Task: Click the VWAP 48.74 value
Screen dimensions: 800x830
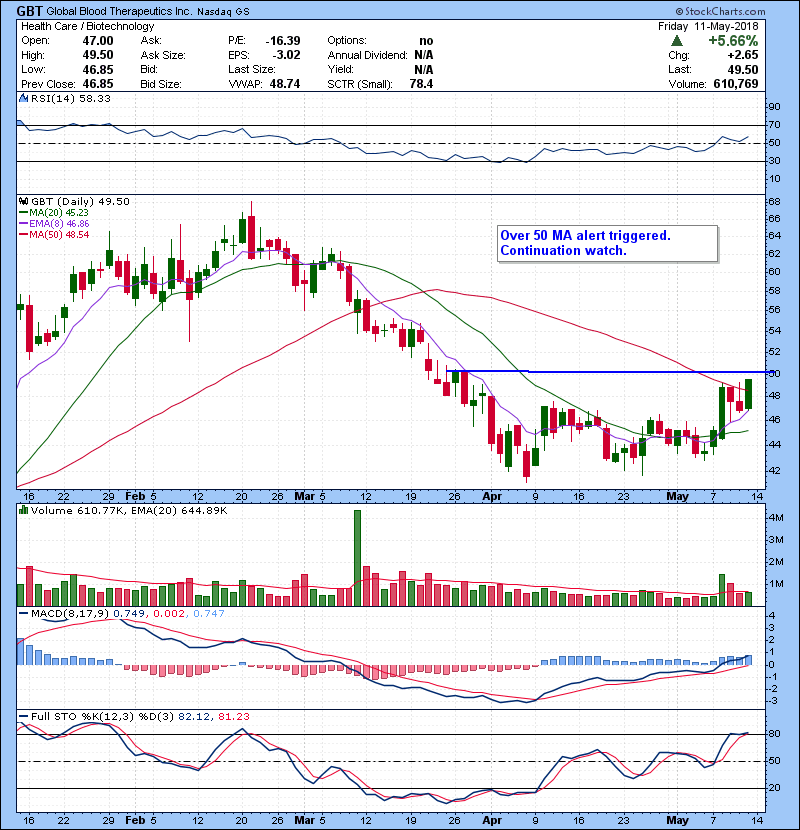Action: point(285,84)
